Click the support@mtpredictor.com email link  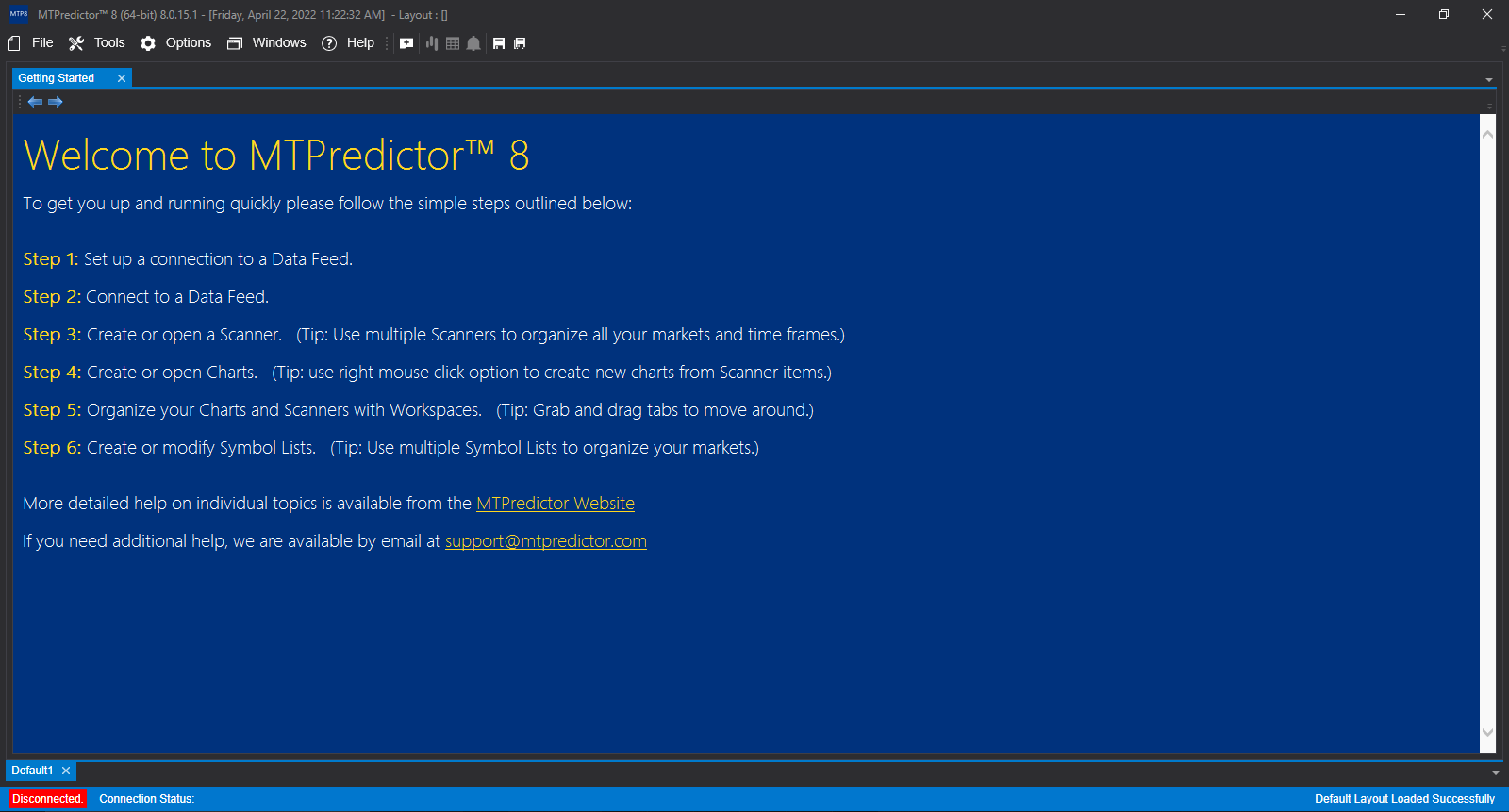click(x=546, y=541)
